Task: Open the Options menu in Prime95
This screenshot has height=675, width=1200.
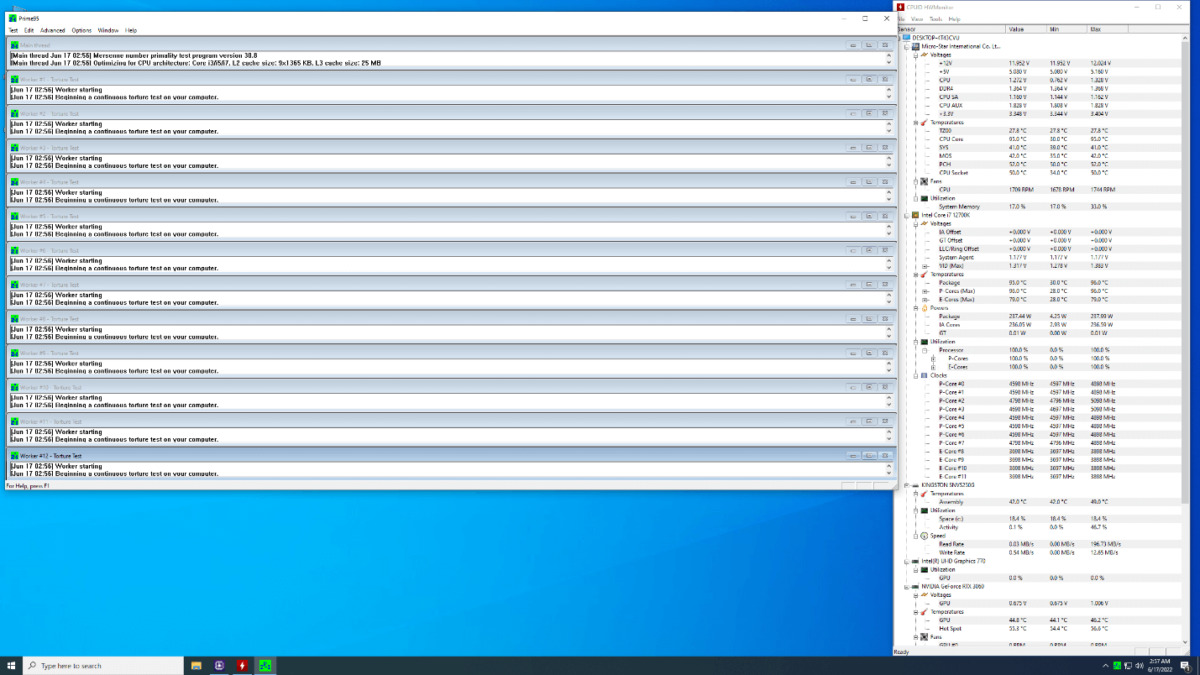Action: coord(81,31)
